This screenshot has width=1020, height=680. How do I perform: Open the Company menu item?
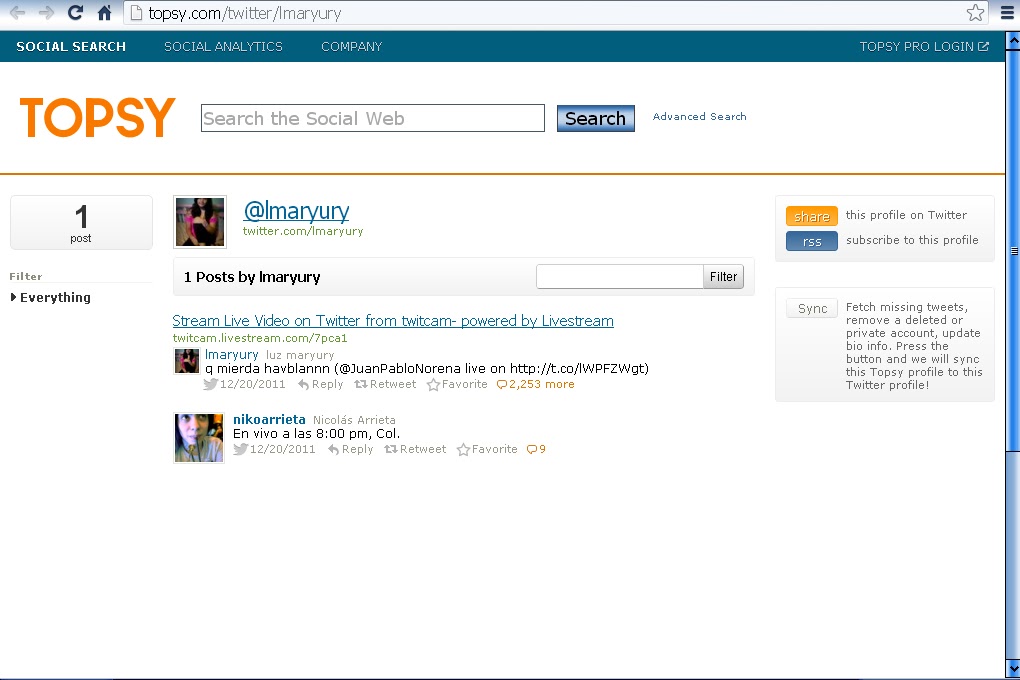pyautogui.click(x=351, y=46)
